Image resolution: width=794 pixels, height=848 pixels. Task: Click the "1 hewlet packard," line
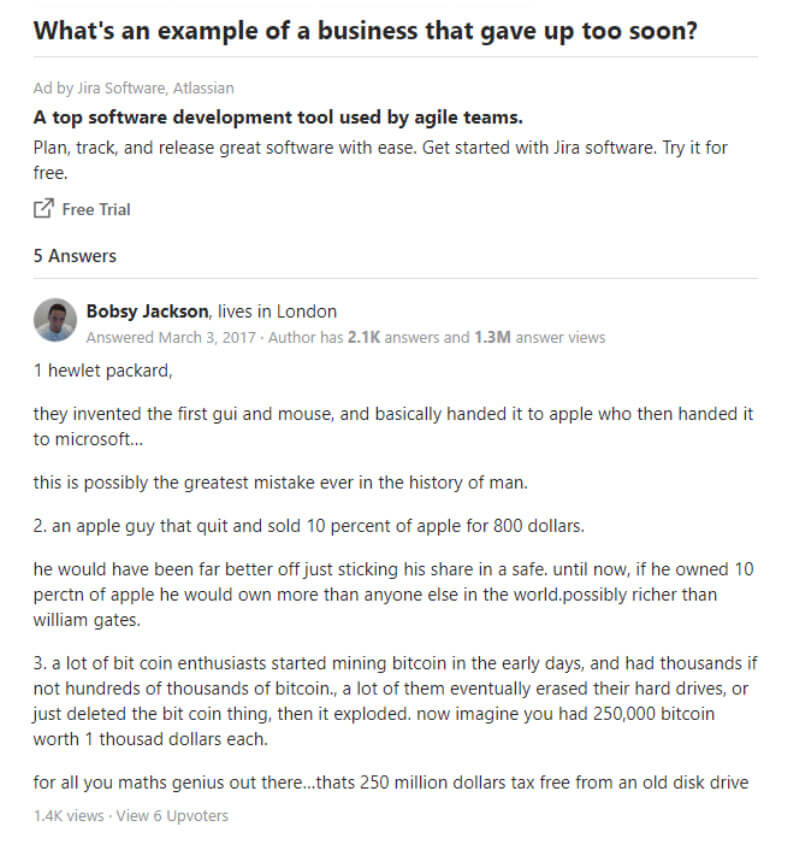(103, 370)
